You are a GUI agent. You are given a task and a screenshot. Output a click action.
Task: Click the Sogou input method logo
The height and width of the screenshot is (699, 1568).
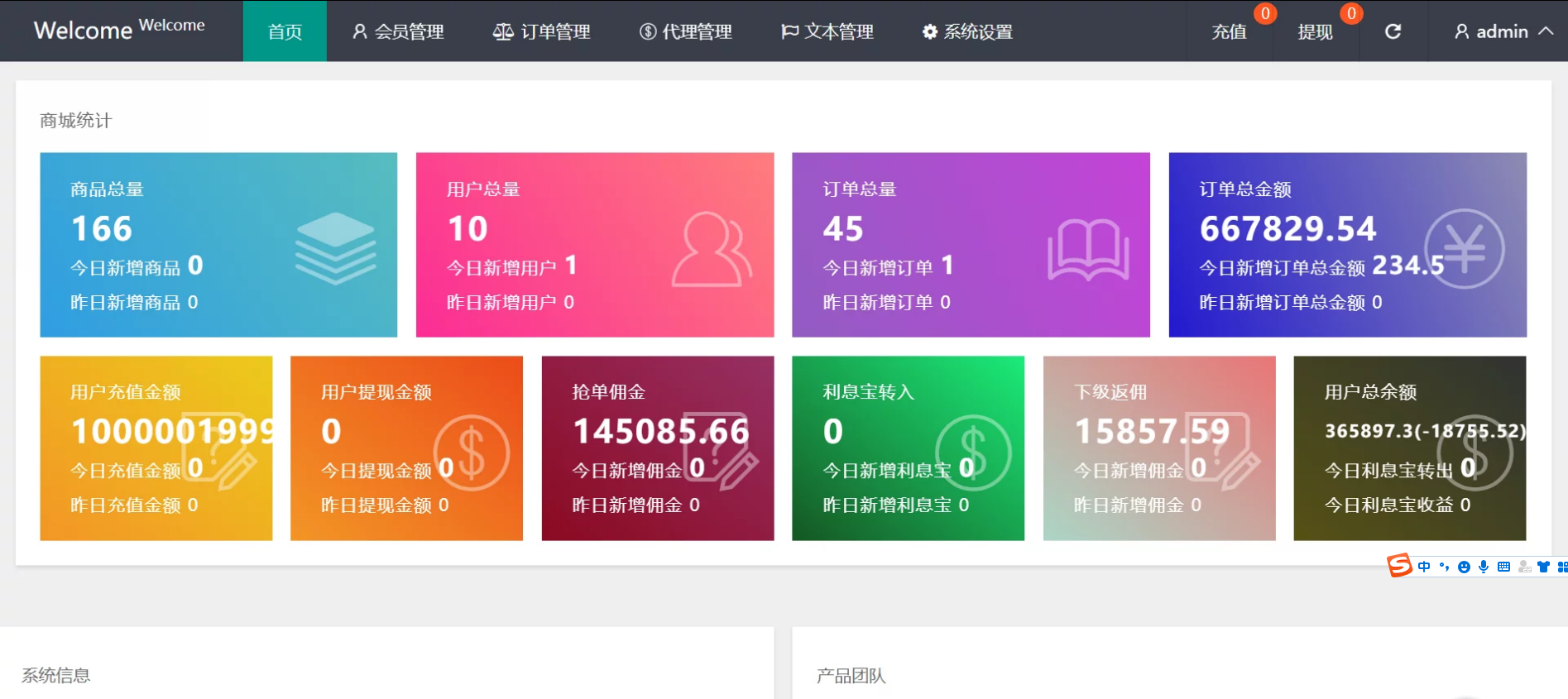coord(1399,566)
